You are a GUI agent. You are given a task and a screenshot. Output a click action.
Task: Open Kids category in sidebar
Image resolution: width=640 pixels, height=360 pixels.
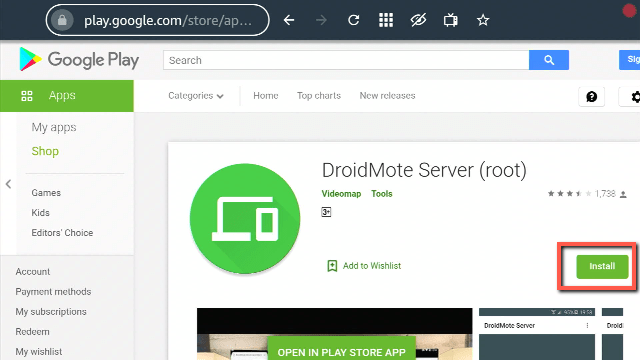[x=40, y=213]
